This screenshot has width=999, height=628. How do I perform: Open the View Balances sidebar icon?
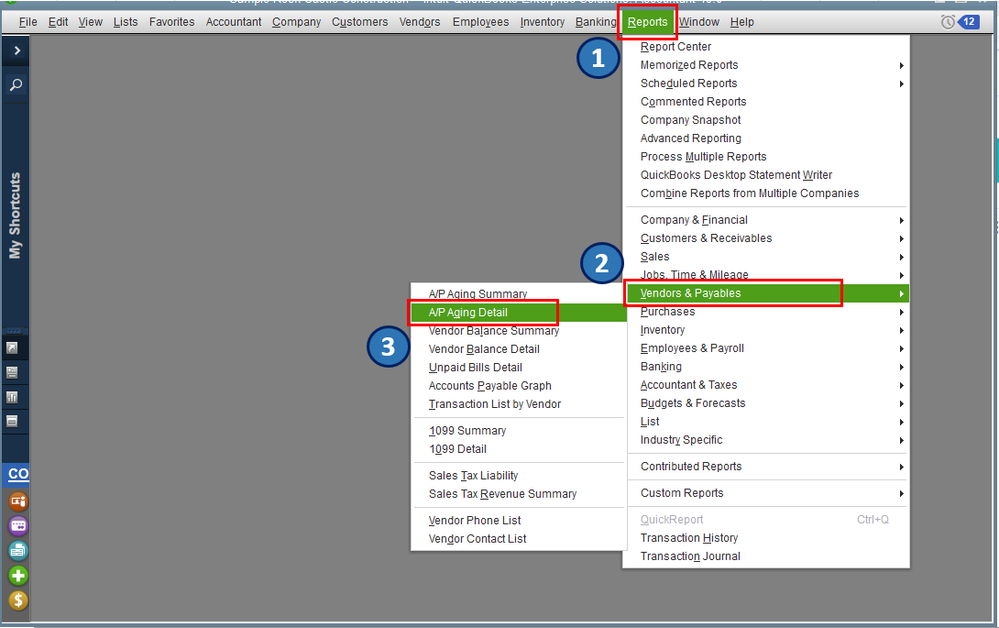tap(12, 373)
